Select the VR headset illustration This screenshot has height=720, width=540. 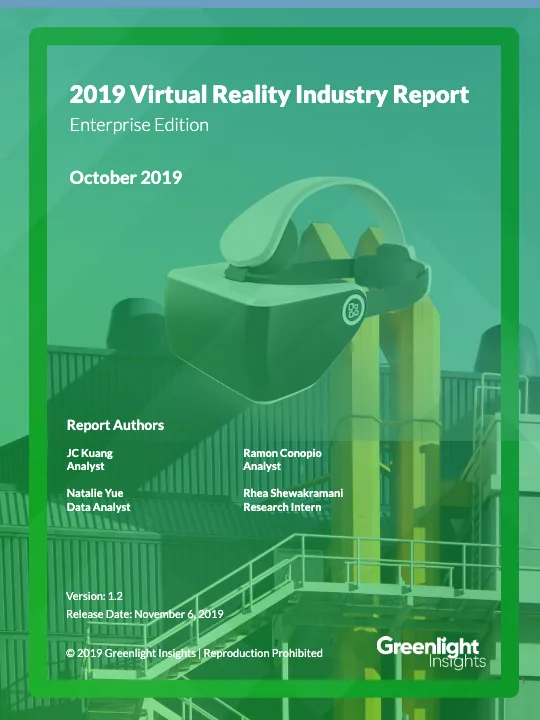(298, 291)
